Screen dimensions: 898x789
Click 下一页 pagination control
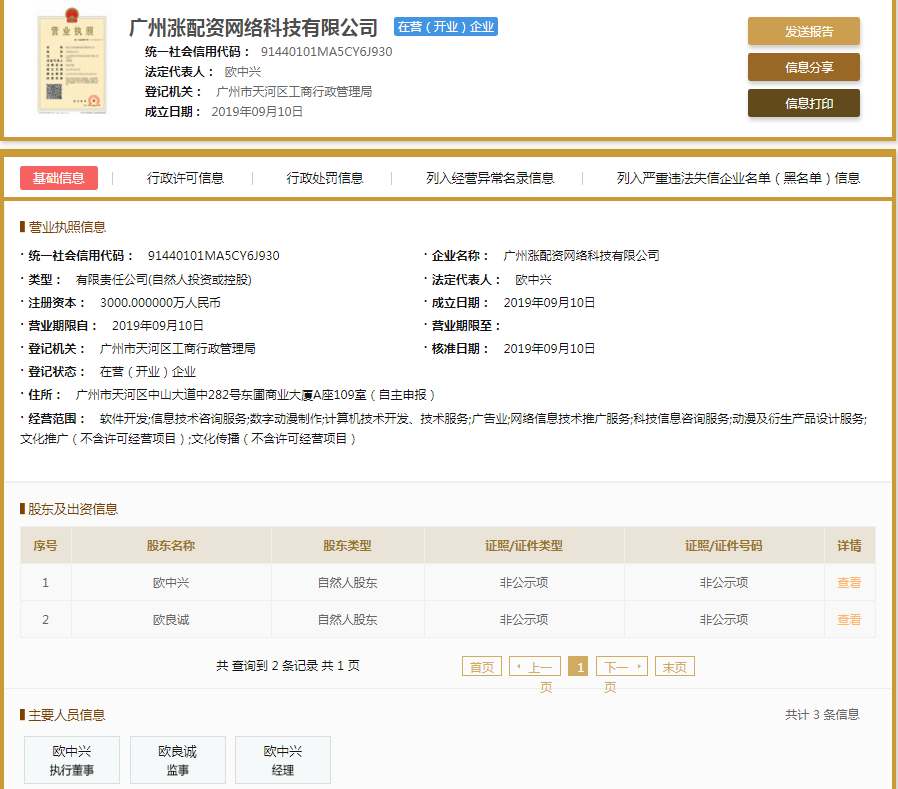coord(621,664)
